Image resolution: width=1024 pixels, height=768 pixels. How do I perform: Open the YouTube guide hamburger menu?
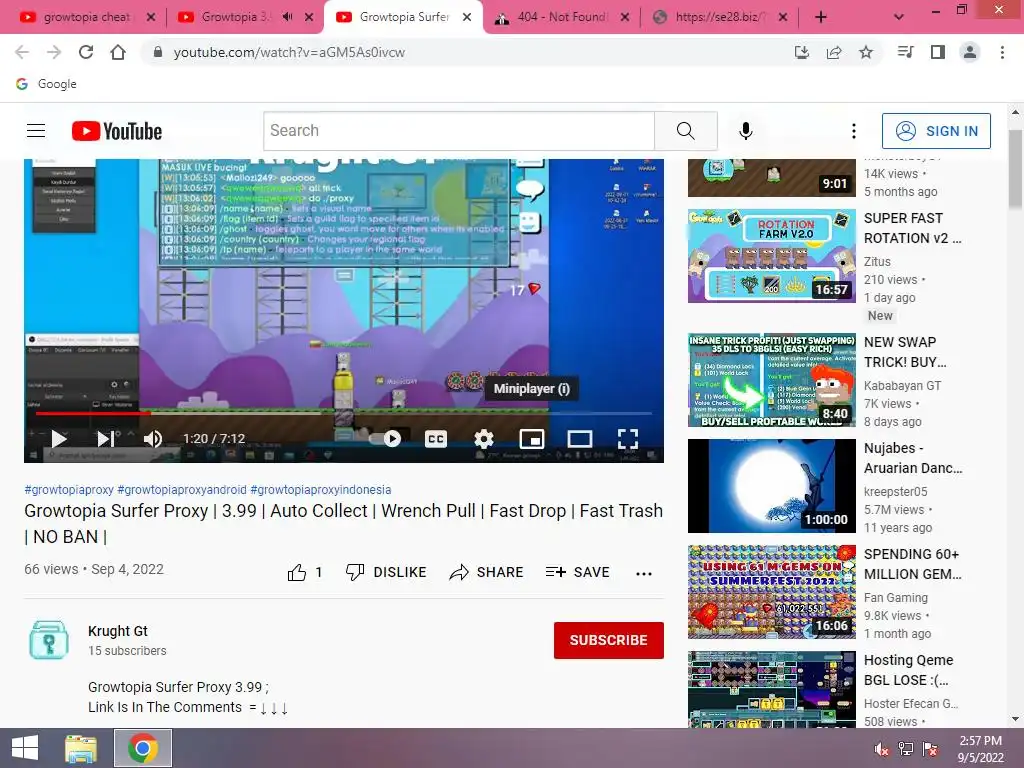tap(36, 131)
